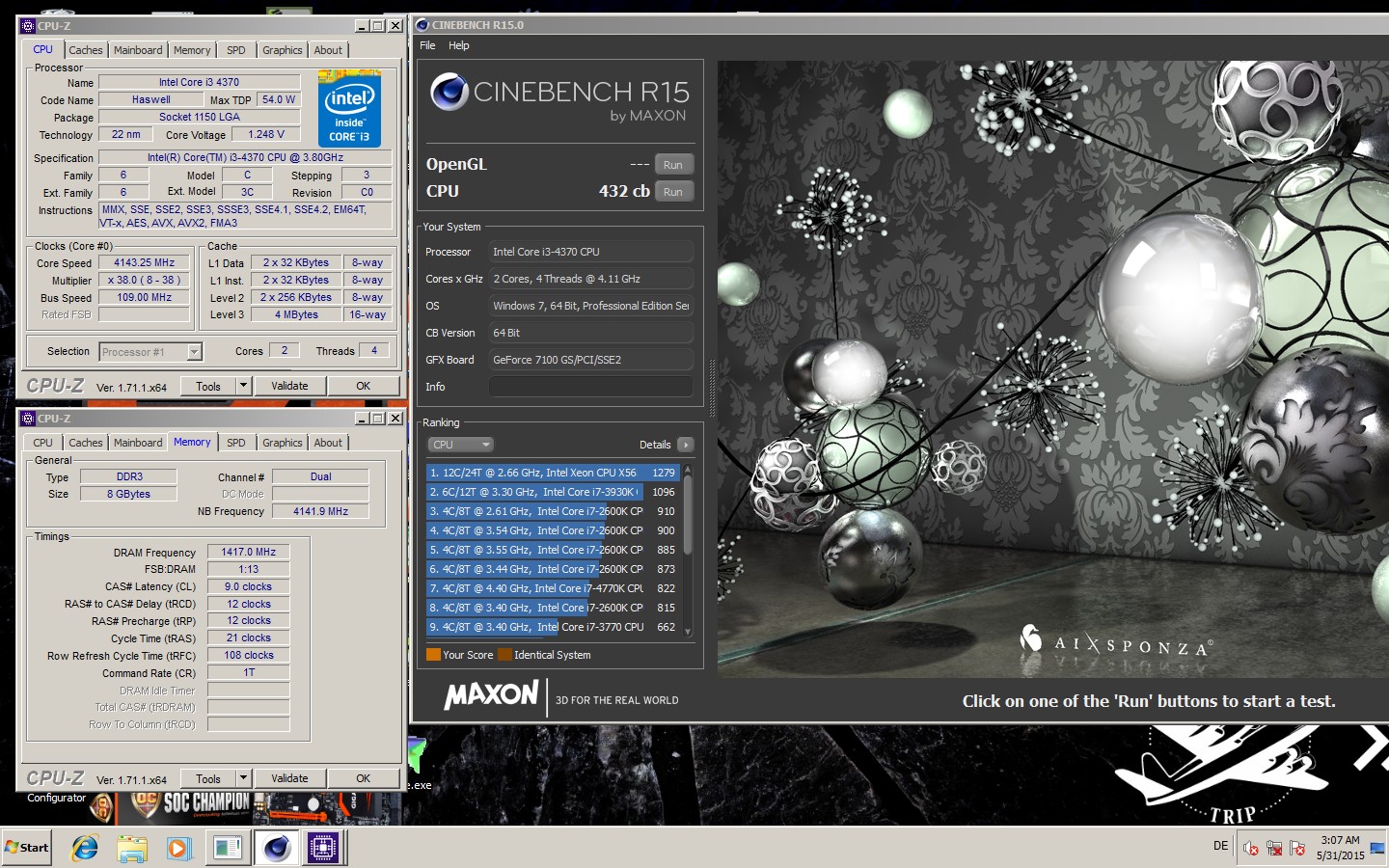Open the File menu in Cinebench
The width and height of the screenshot is (1389, 868).
coord(427,45)
